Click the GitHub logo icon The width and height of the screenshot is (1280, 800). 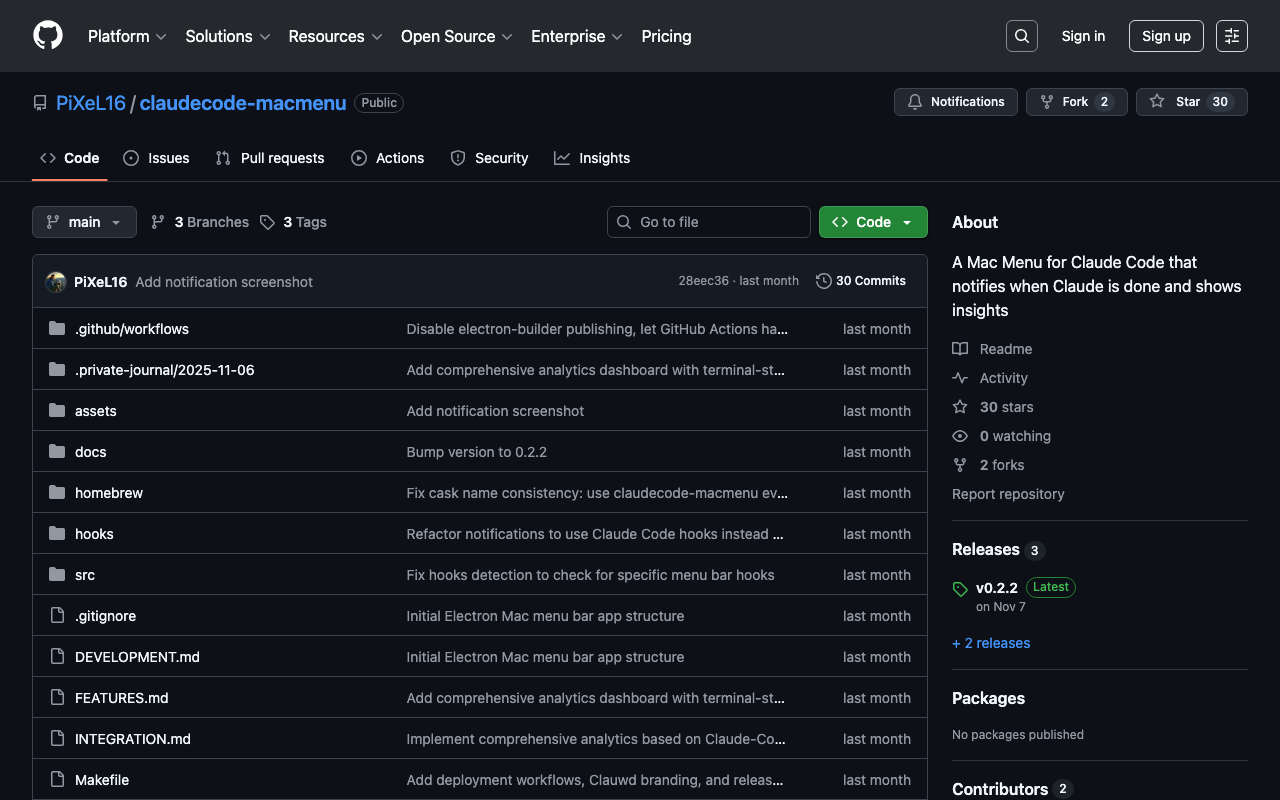pos(48,36)
